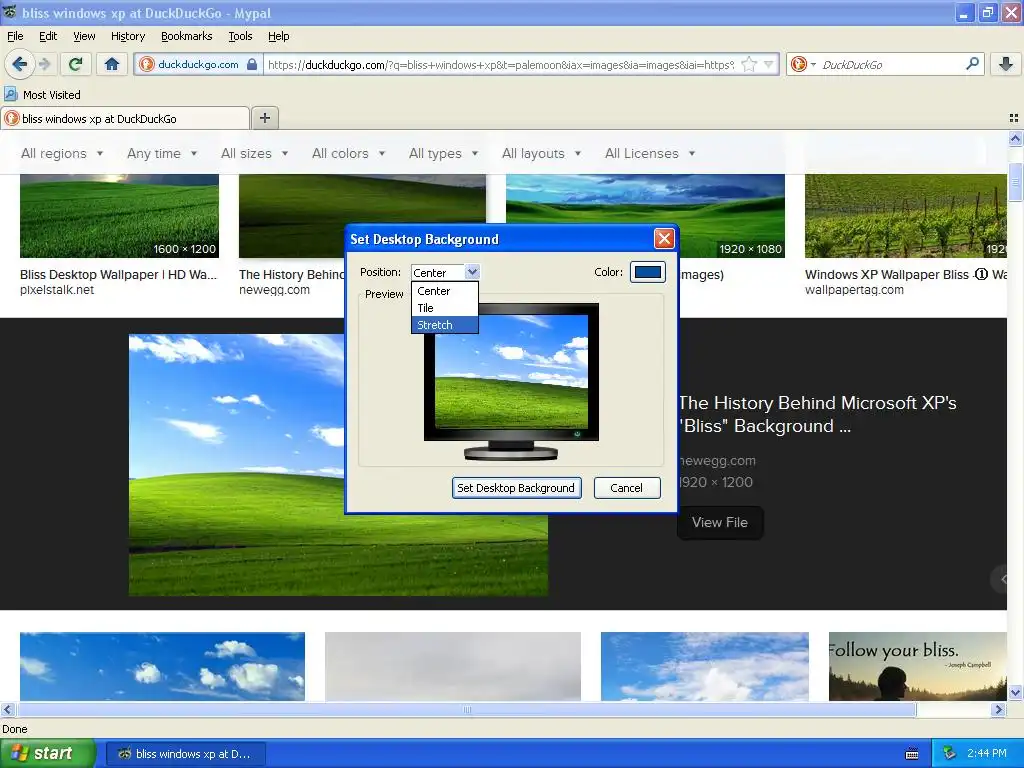The height and width of the screenshot is (768, 1024).
Task: Click the horizontal scrollbar right arrow
Action: click(x=998, y=709)
